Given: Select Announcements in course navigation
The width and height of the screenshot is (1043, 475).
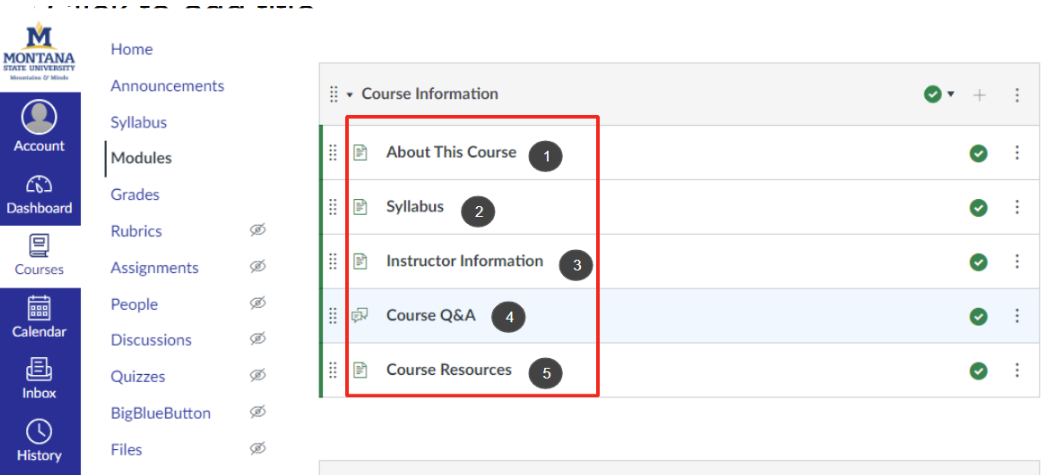Looking at the screenshot, I should click(x=167, y=86).
